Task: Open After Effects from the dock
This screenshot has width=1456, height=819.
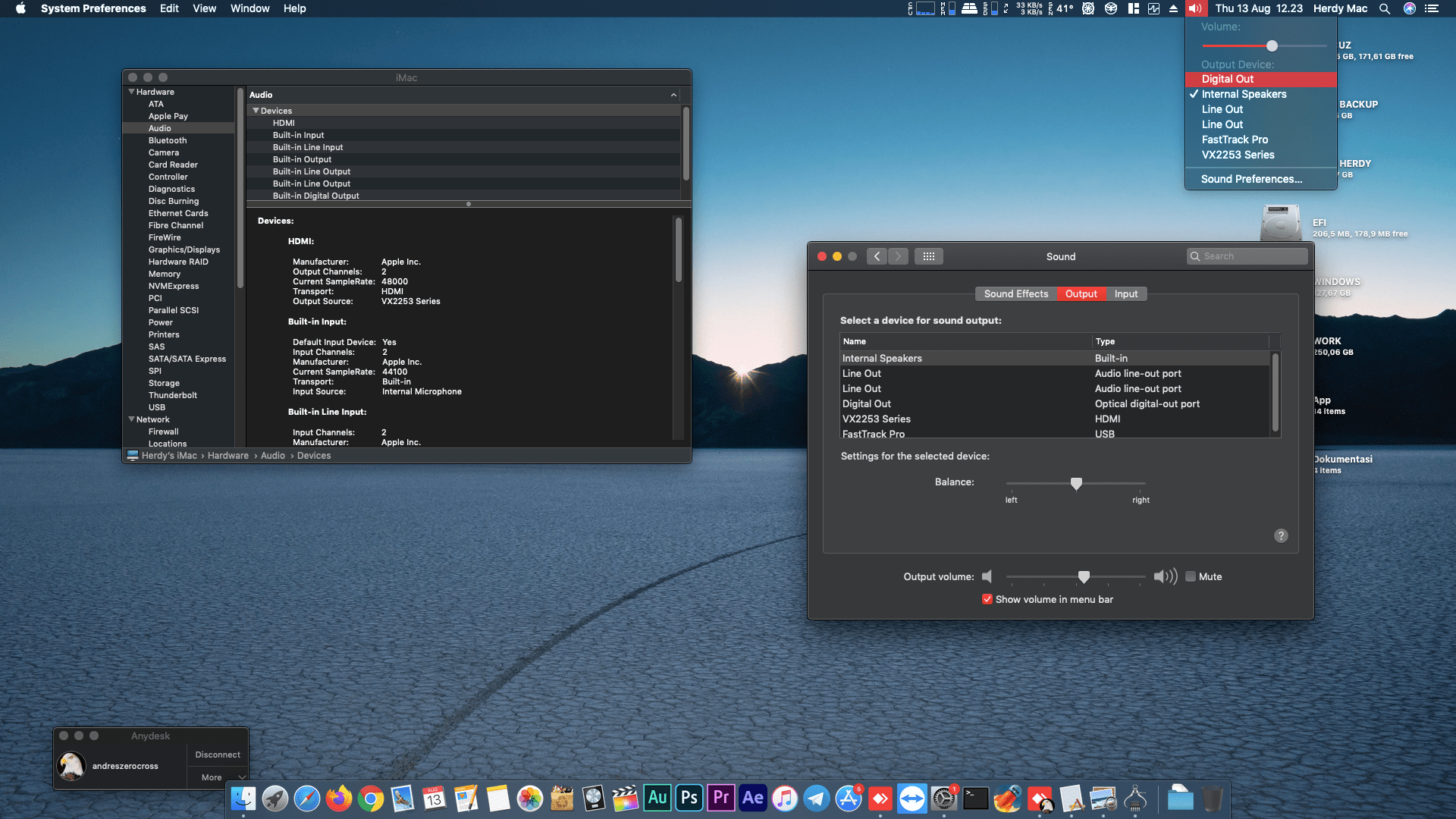Action: (753, 799)
